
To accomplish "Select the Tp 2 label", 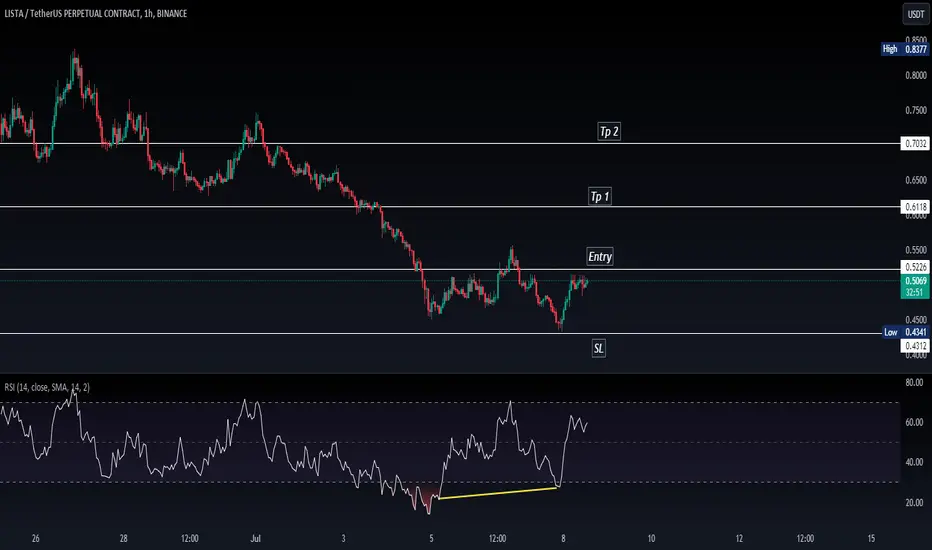I will [609, 131].
